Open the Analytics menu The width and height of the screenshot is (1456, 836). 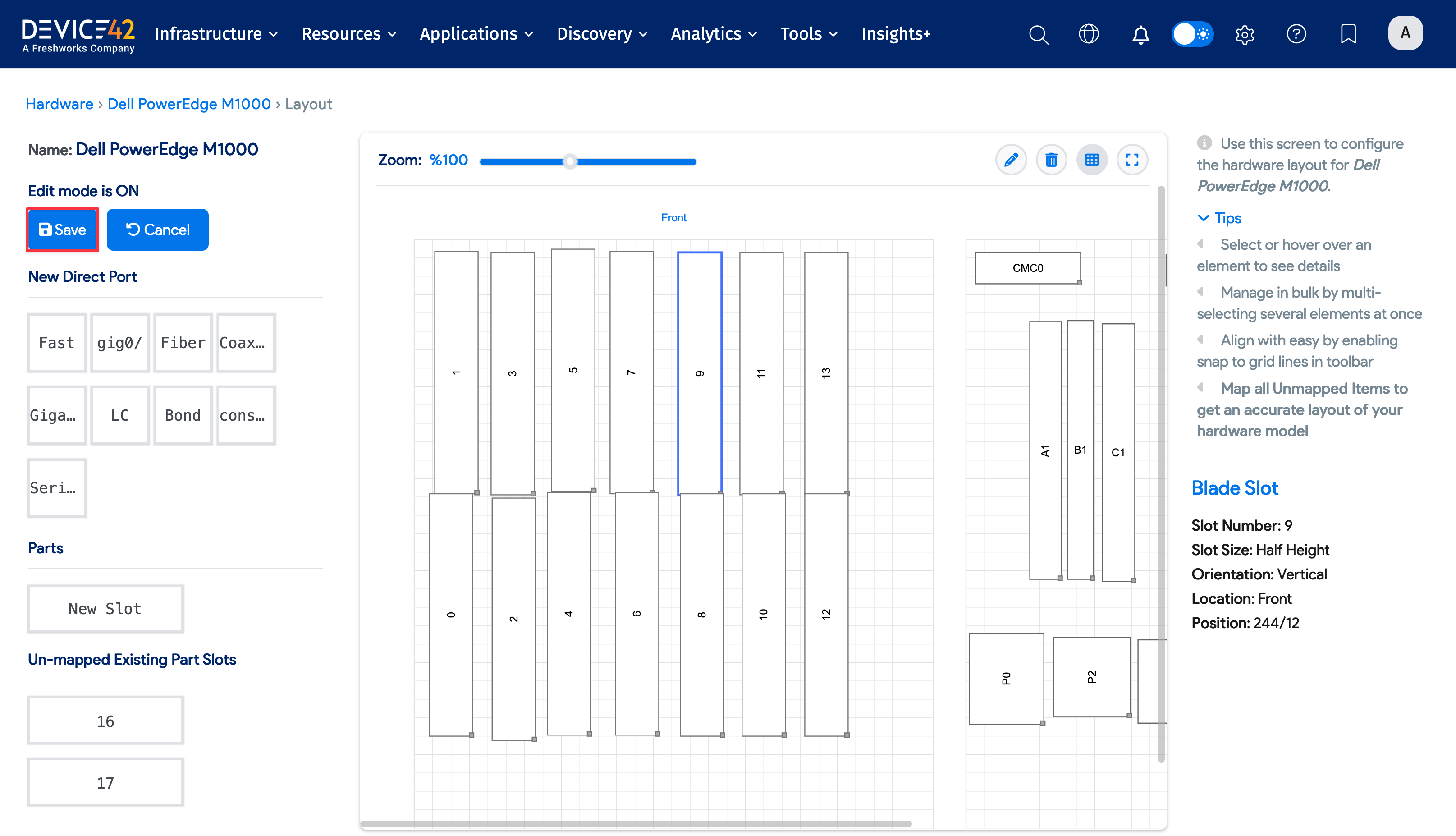point(714,34)
